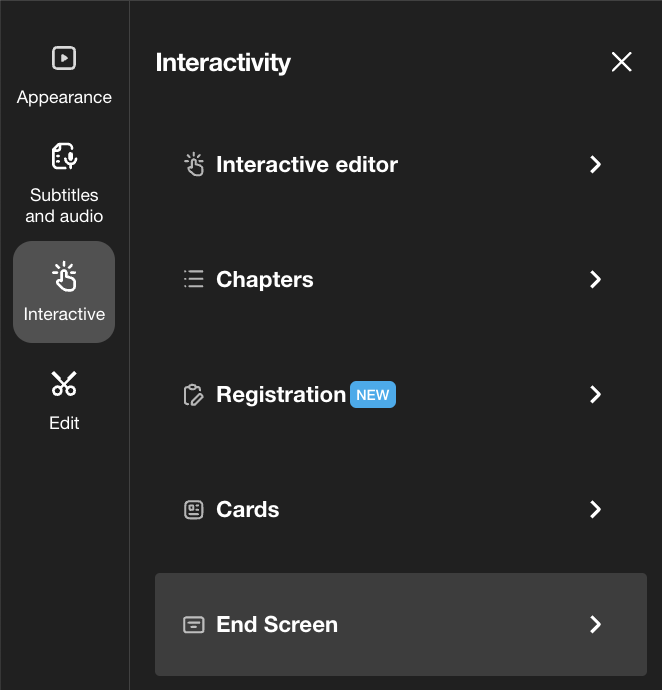Click the Subtitles and audio icon
Image resolution: width=662 pixels, height=690 pixels.
[x=64, y=157]
